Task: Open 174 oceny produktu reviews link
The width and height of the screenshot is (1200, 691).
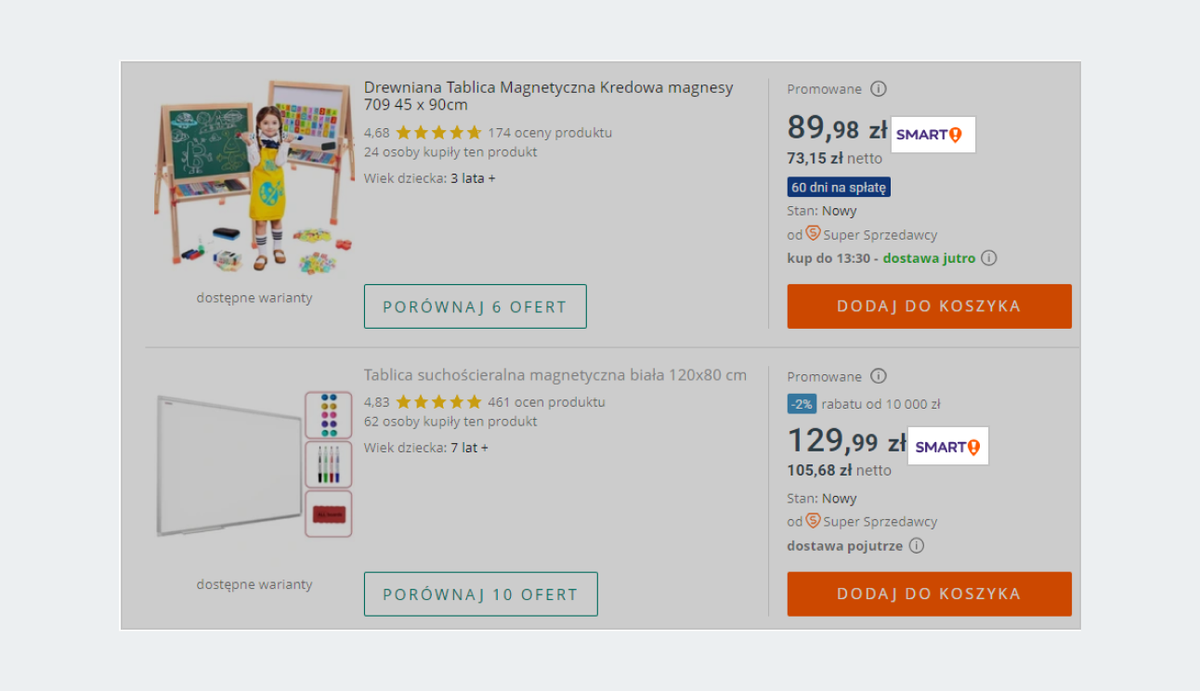Action: (x=550, y=132)
